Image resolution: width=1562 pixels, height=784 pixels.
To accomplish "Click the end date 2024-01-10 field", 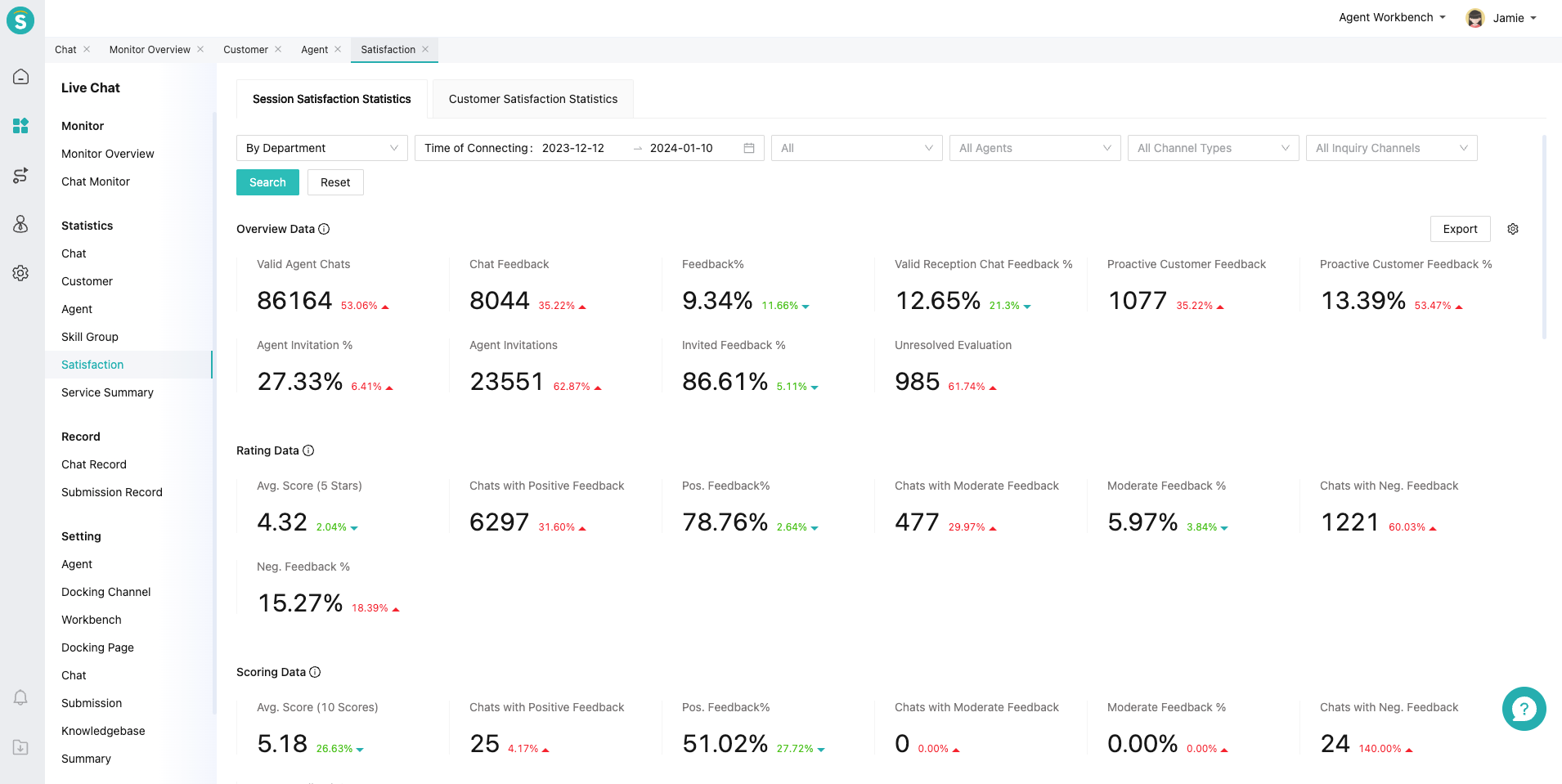I will point(681,148).
